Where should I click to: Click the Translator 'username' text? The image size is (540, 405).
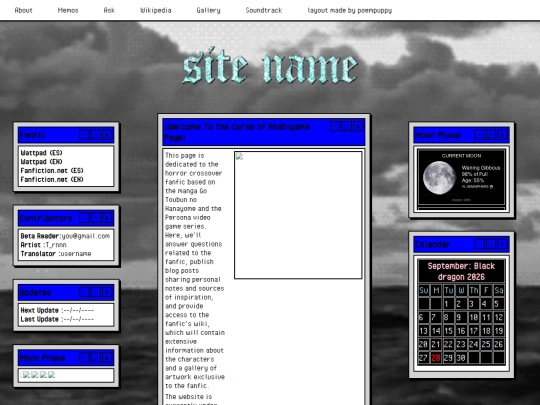point(76,254)
